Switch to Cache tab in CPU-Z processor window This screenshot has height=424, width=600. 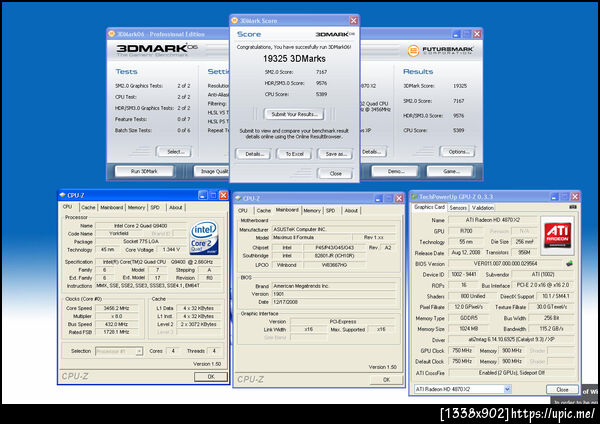pos(88,207)
